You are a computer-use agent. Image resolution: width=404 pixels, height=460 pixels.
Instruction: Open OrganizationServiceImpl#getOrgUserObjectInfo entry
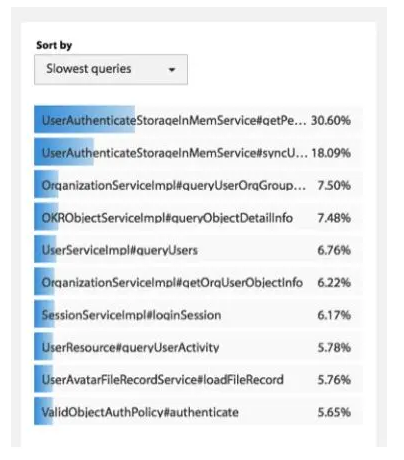click(198, 282)
